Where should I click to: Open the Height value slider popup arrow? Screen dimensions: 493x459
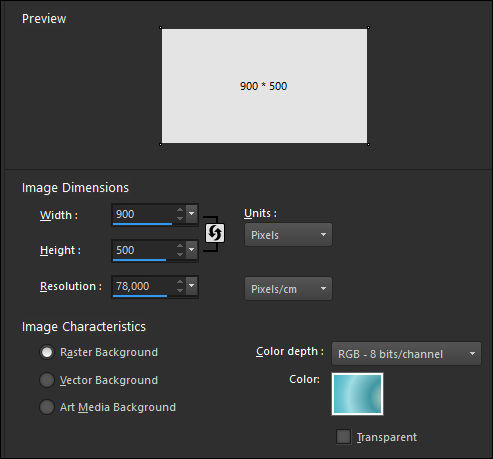192,250
